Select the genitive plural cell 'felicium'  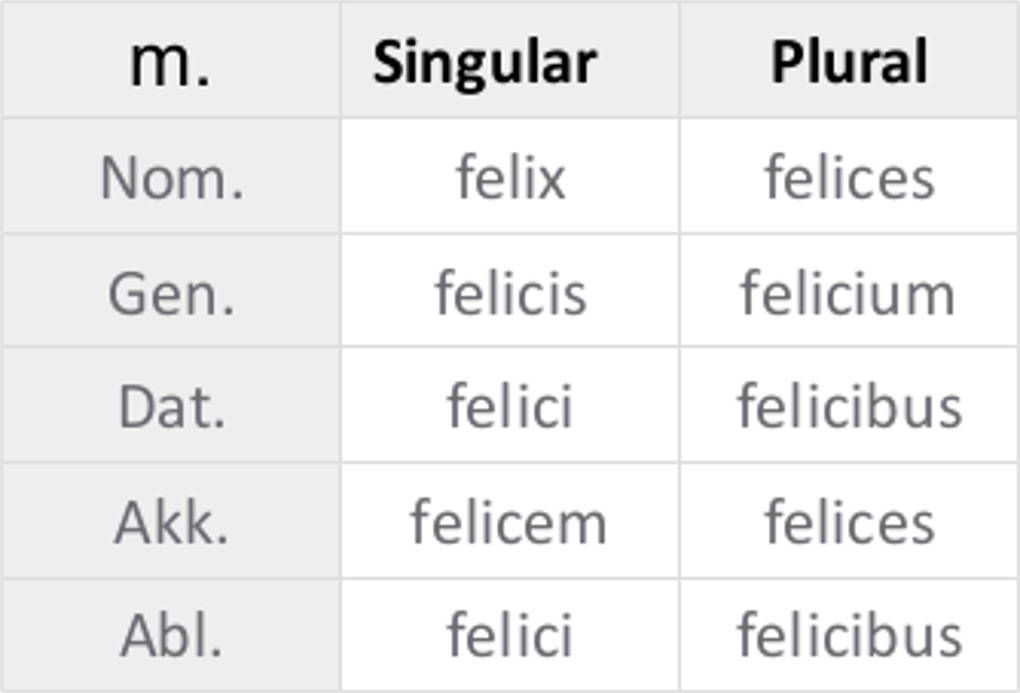point(848,294)
